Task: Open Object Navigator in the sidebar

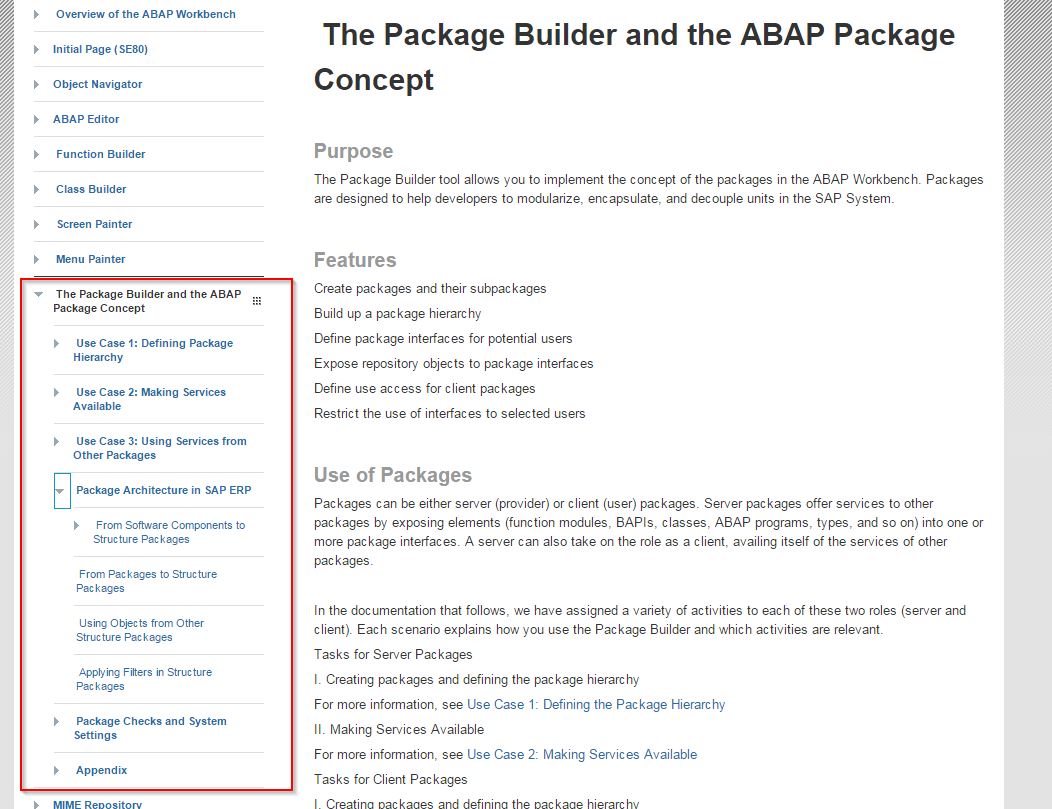Action: [x=97, y=85]
